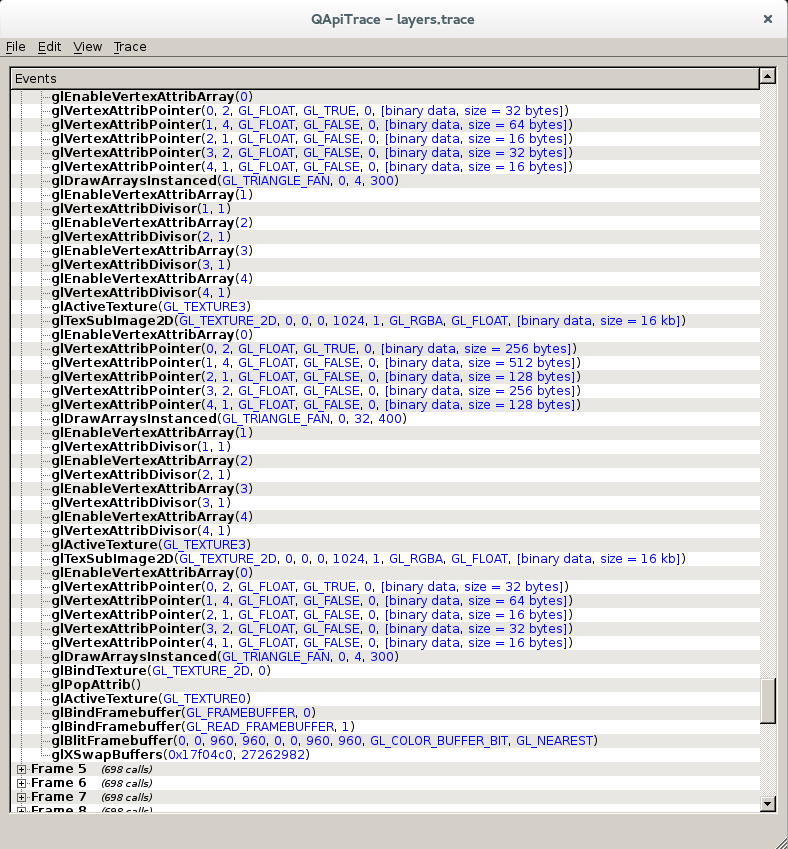Select the Frame 6 row label

tap(58, 783)
